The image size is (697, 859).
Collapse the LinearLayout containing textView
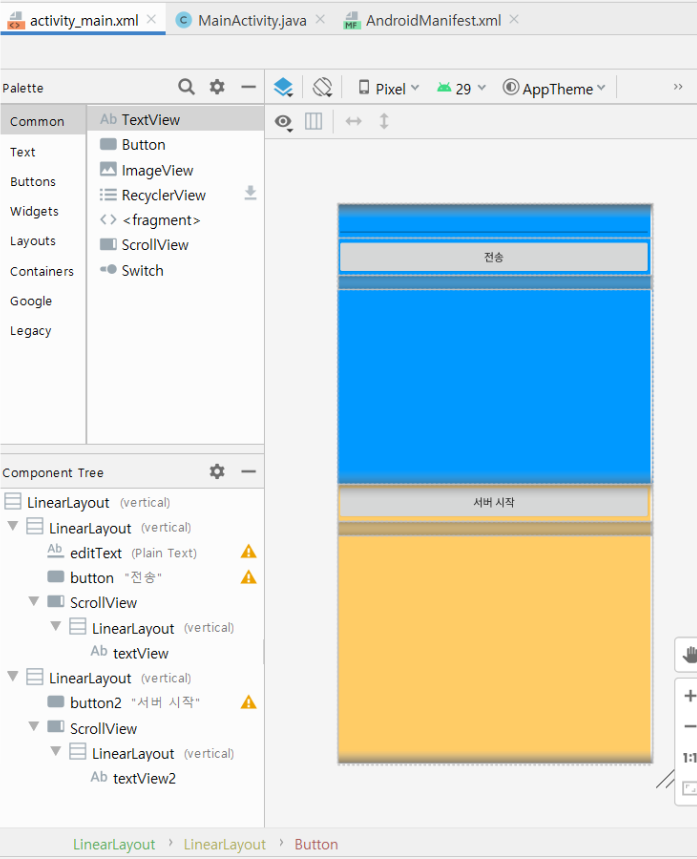[x=56, y=626]
